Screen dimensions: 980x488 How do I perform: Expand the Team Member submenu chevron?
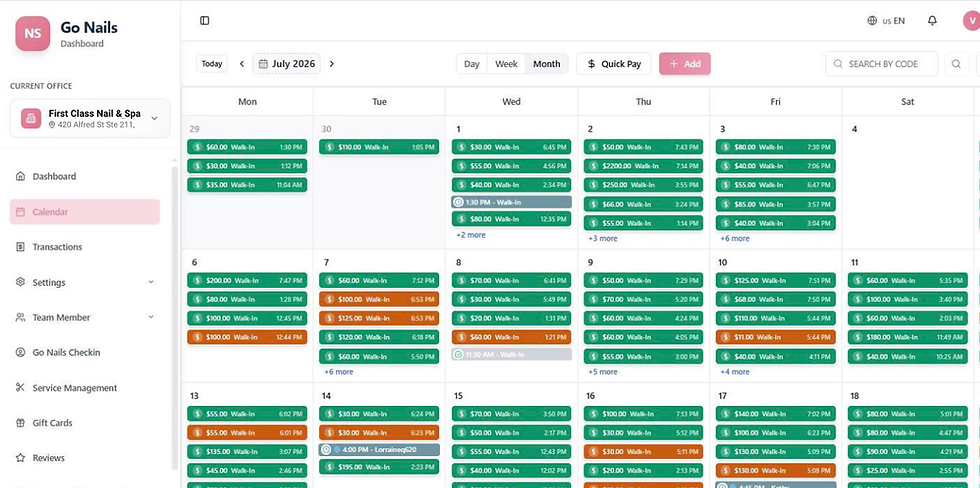pos(151,317)
